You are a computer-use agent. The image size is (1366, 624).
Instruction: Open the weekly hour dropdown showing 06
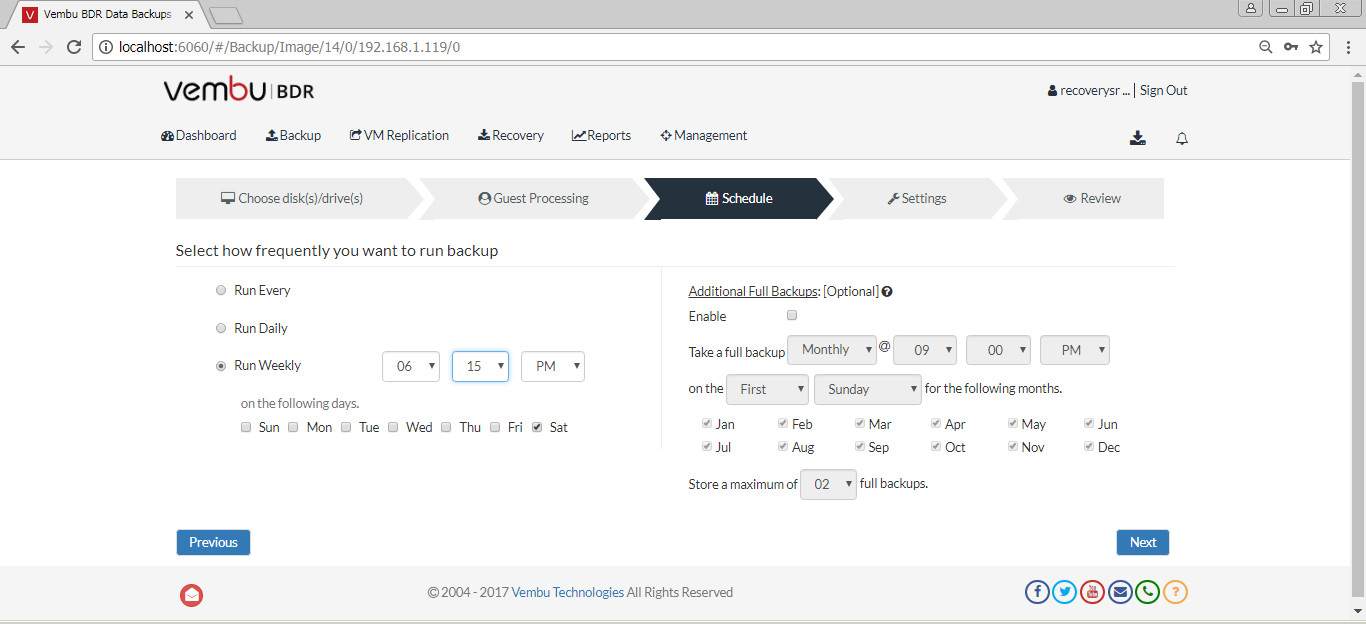(411, 366)
